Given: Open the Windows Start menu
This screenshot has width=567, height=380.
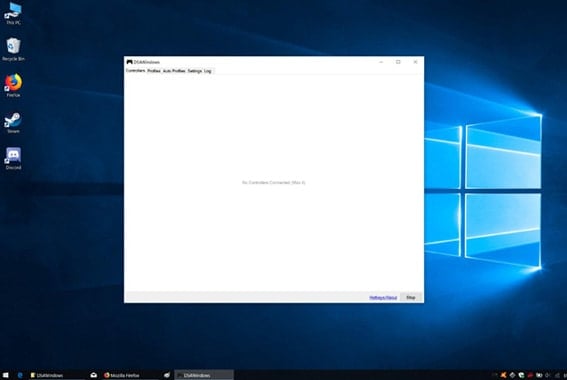Looking at the screenshot, I should click(5, 375).
